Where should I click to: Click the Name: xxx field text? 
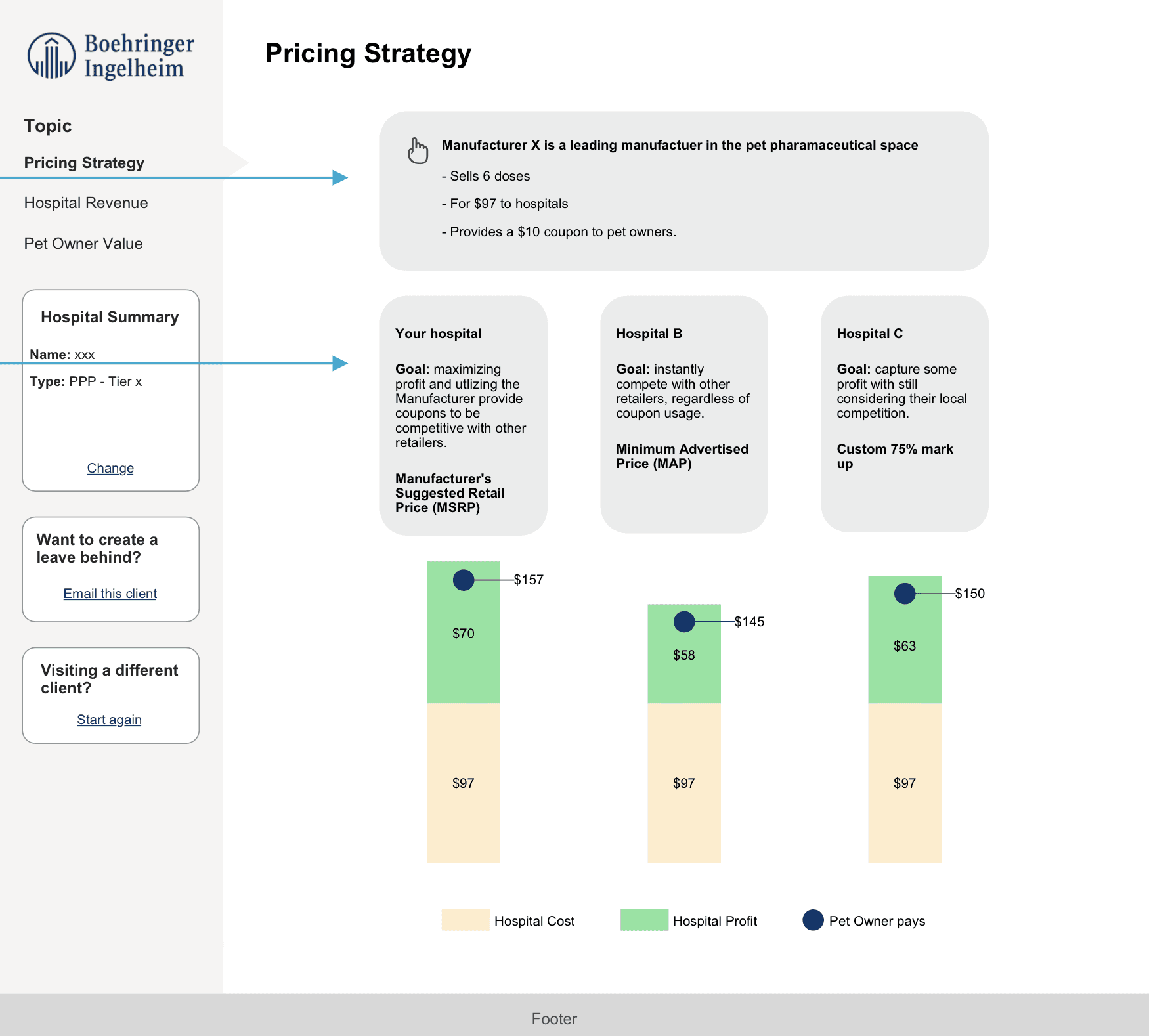point(62,355)
